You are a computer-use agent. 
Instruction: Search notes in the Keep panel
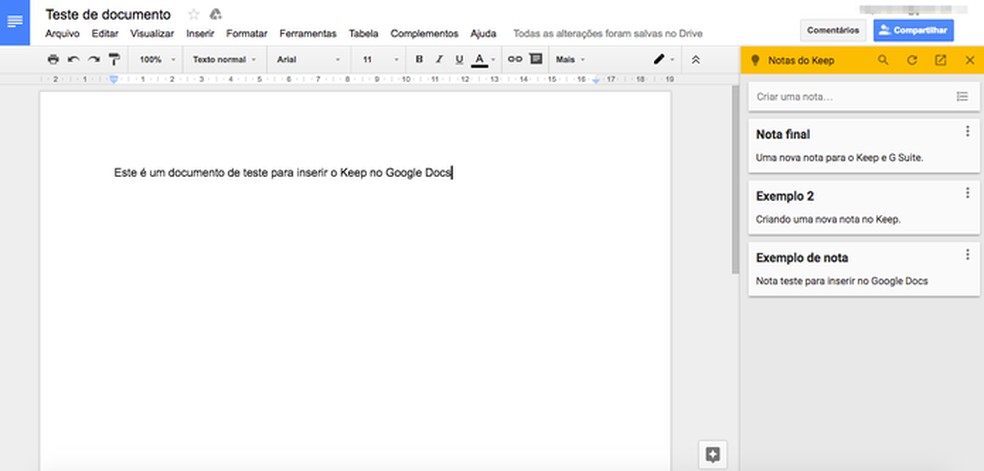883,60
